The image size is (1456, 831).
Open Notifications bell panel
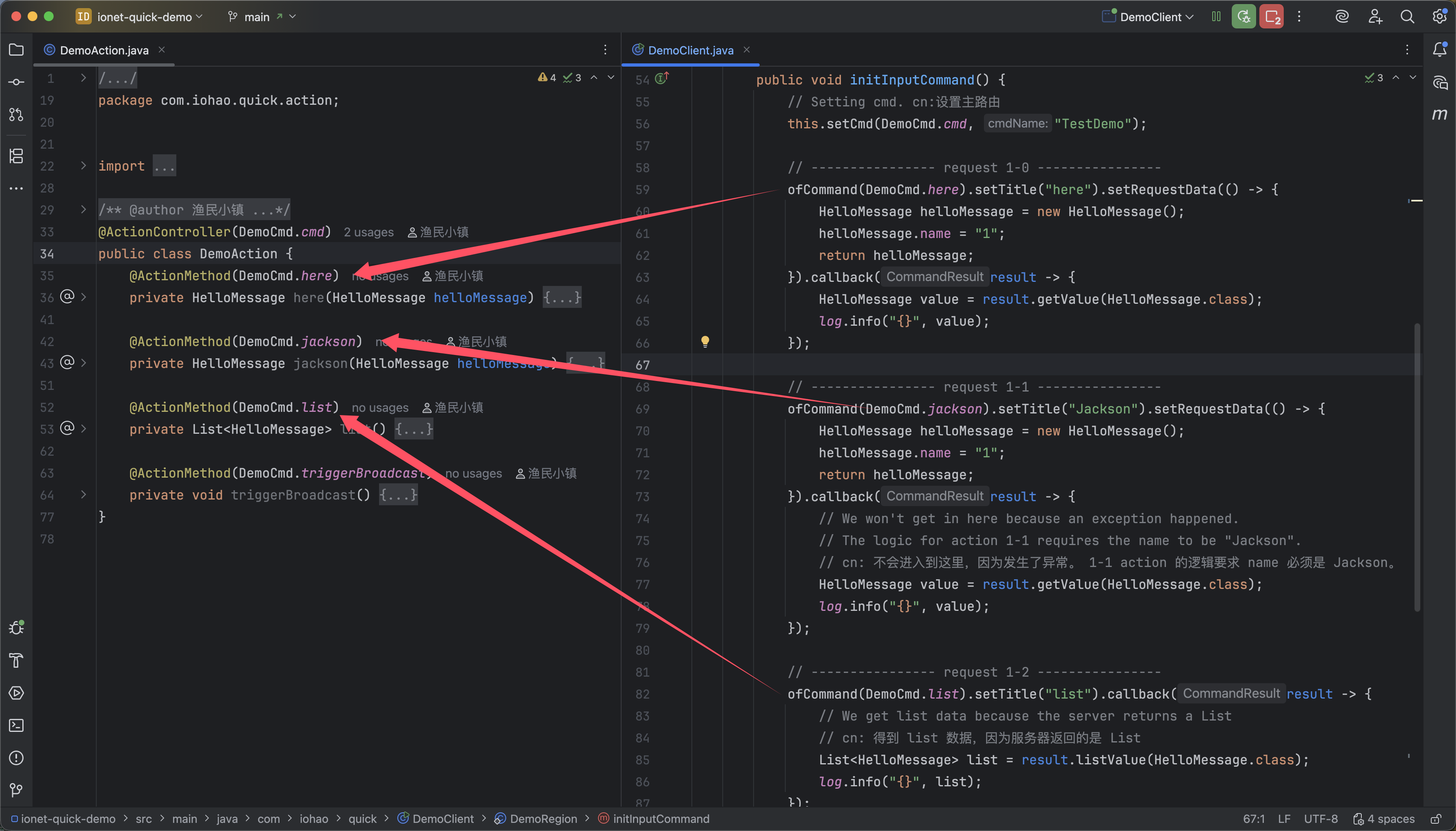click(x=1439, y=50)
